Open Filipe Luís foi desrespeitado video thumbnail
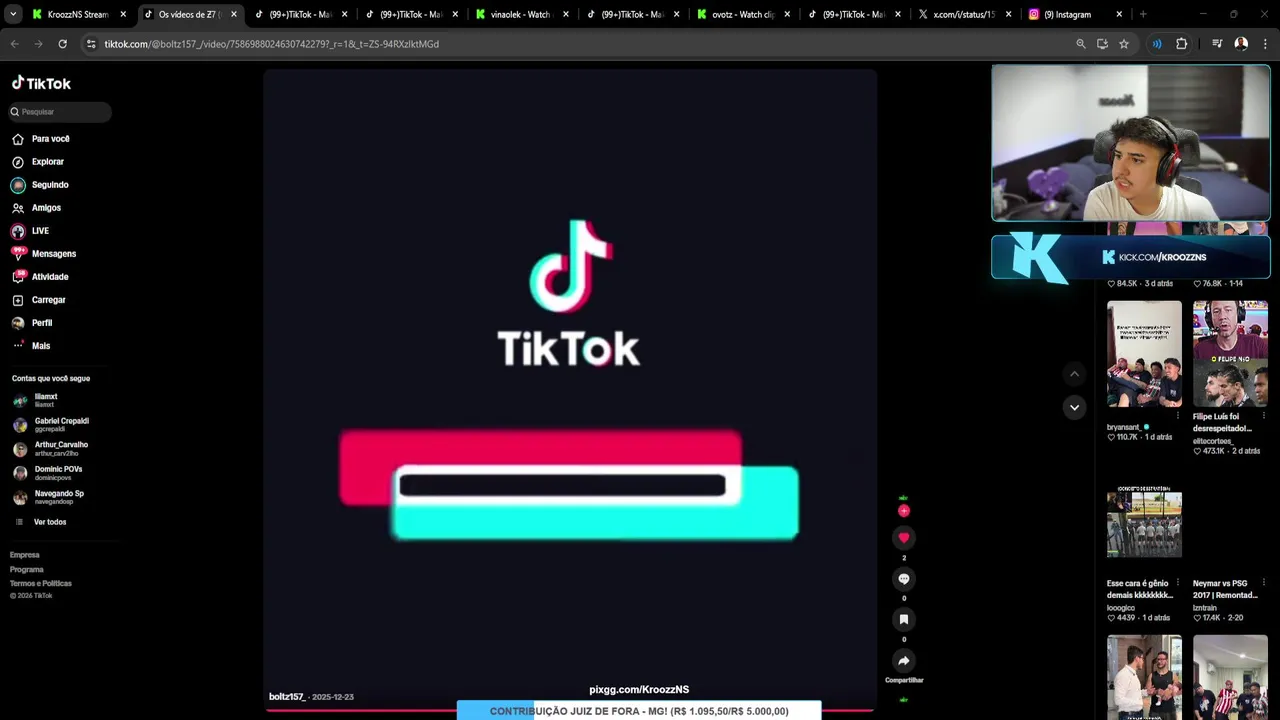 tap(1230, 354)
